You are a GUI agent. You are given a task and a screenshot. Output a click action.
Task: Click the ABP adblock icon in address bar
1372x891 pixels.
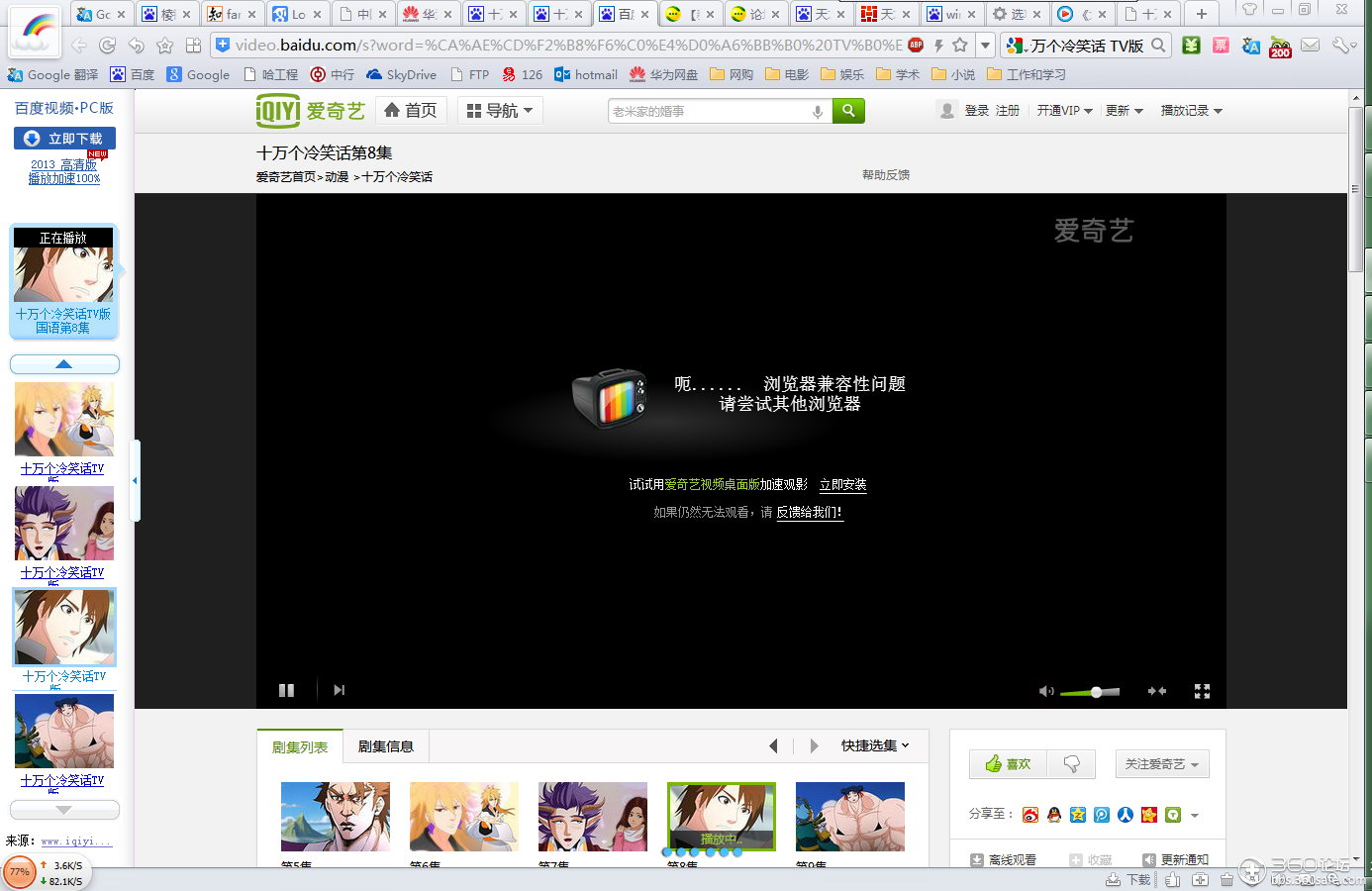tap(916, 45)
